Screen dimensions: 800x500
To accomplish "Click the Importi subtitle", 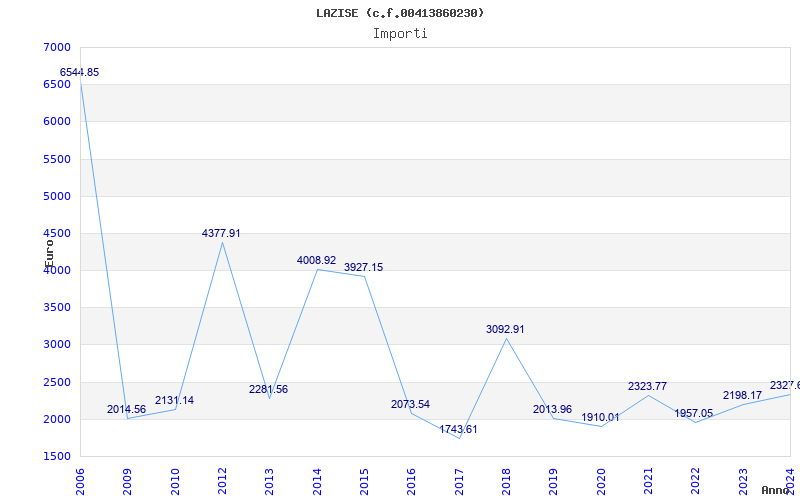I will (x=400, y=34).
